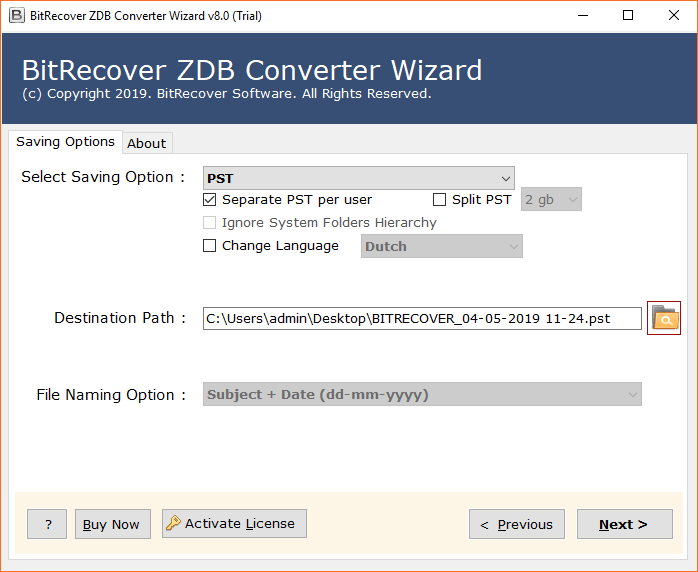Screen dimensions: 698x572
Task: Open the Select Saving Option PST dropdown
Action: 359,178
